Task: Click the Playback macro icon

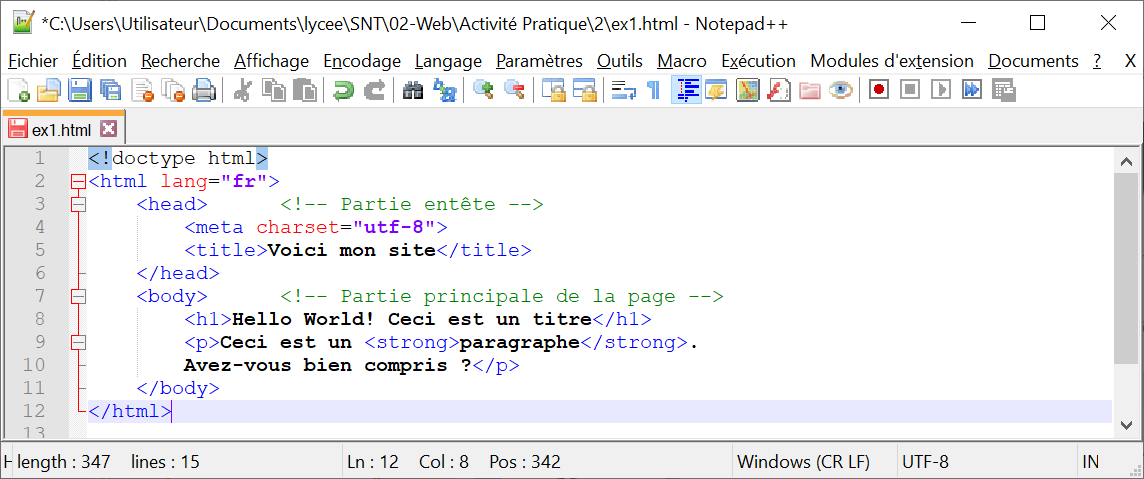Action: [941, 90]
